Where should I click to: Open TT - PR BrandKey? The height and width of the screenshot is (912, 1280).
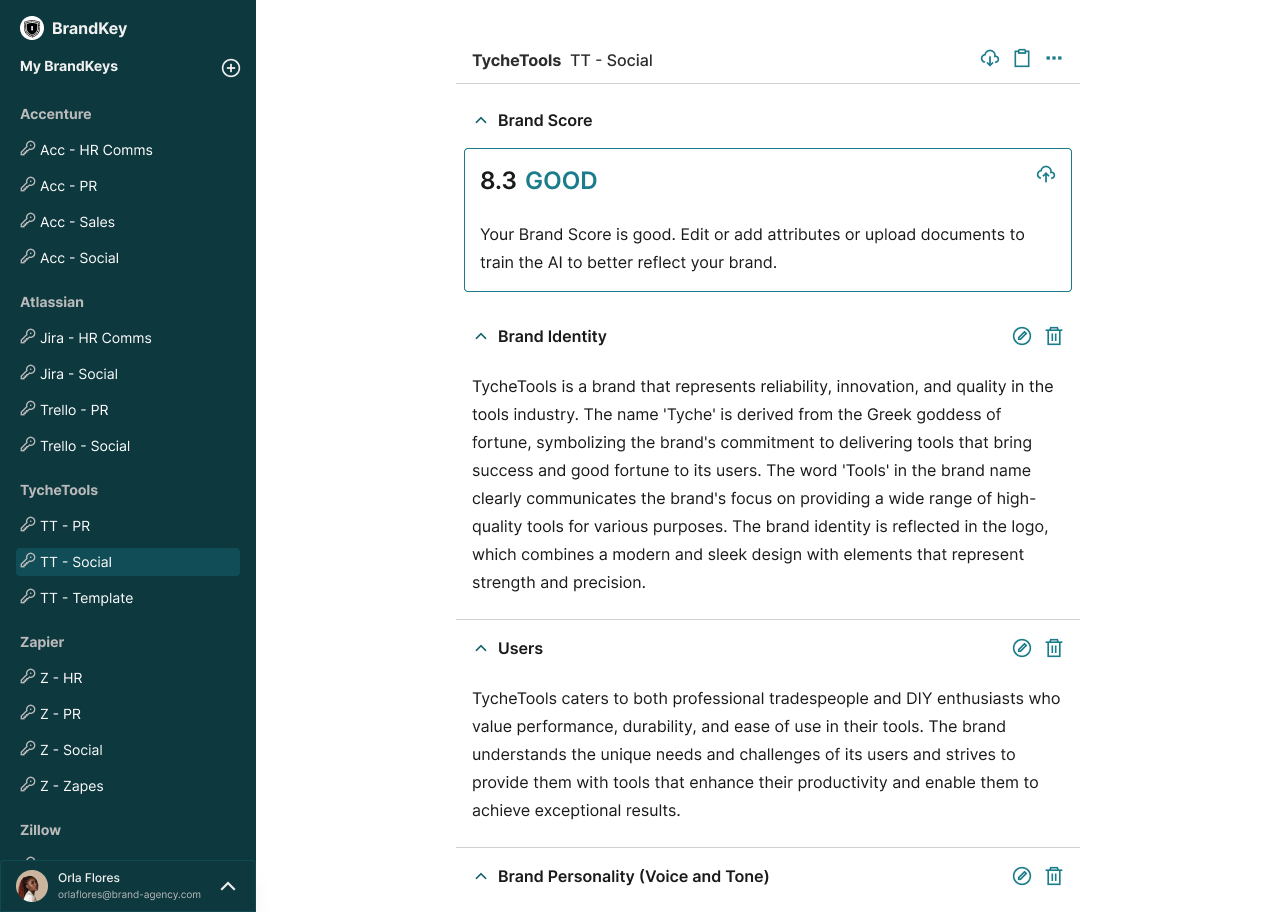pyautogui.click(x=128, y=526)
